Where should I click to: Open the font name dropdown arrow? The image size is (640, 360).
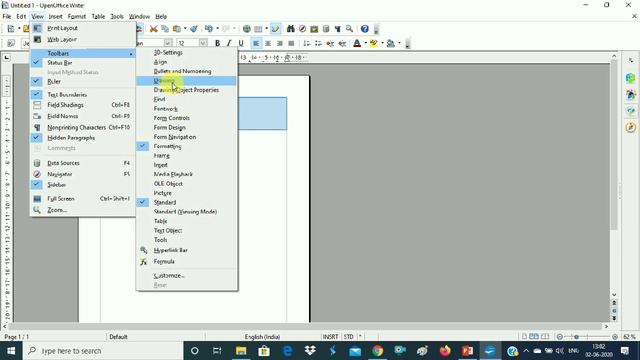(168, 43)
